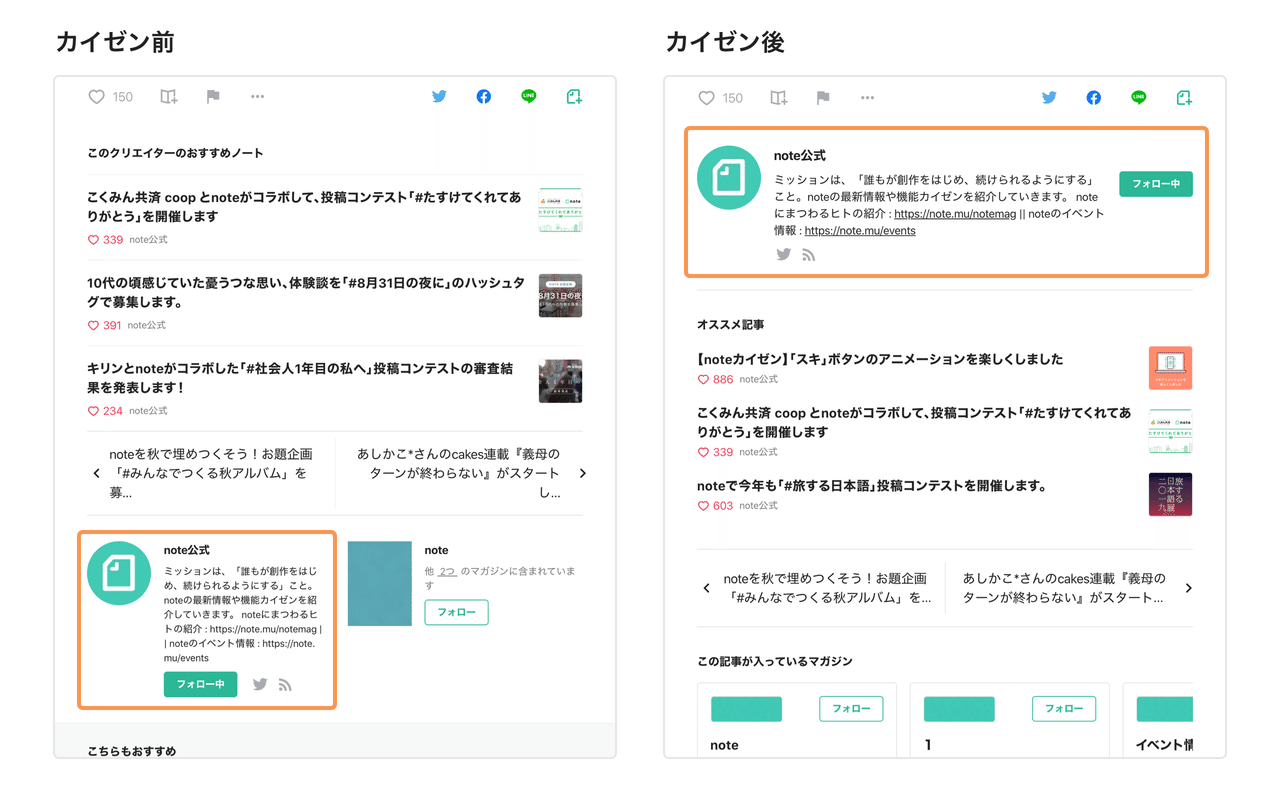Share on Facebook in the カイゼン前 panel
Screen dimensions: 1280x812
pyautogui.click(x=484, y=97)
